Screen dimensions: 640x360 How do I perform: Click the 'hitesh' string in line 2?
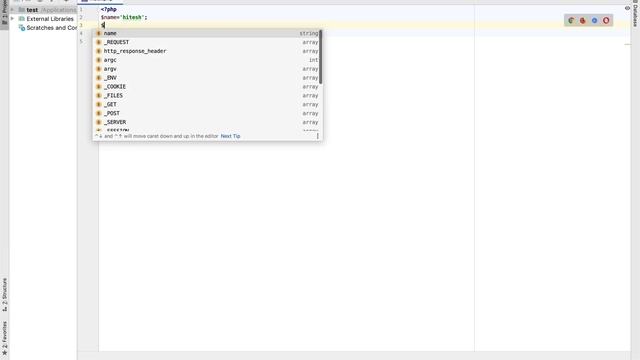(x=132, y=18)
